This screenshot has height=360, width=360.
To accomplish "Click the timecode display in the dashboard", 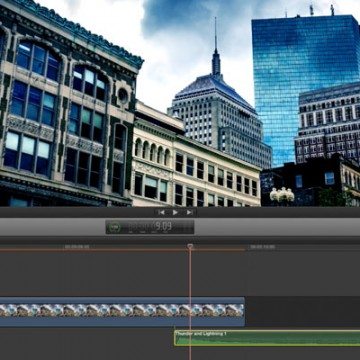I will tap(150, 227).
